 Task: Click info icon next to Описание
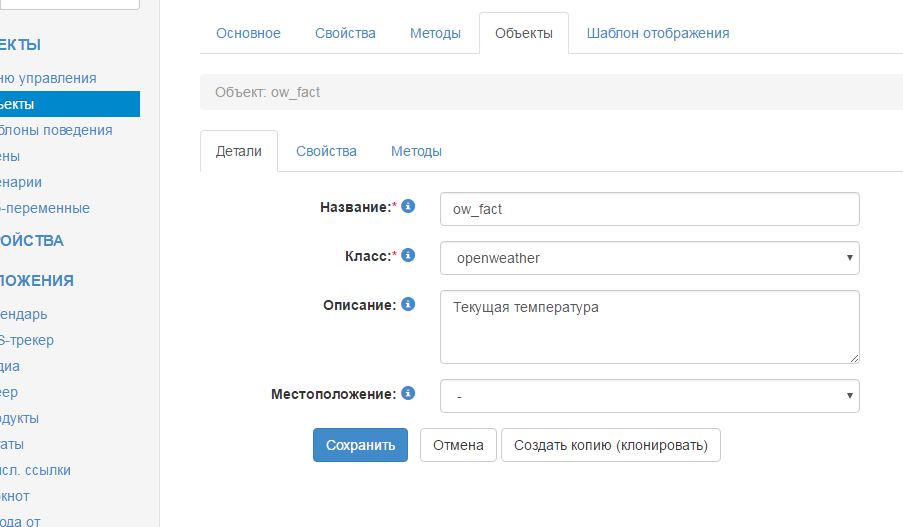[408, 304]
